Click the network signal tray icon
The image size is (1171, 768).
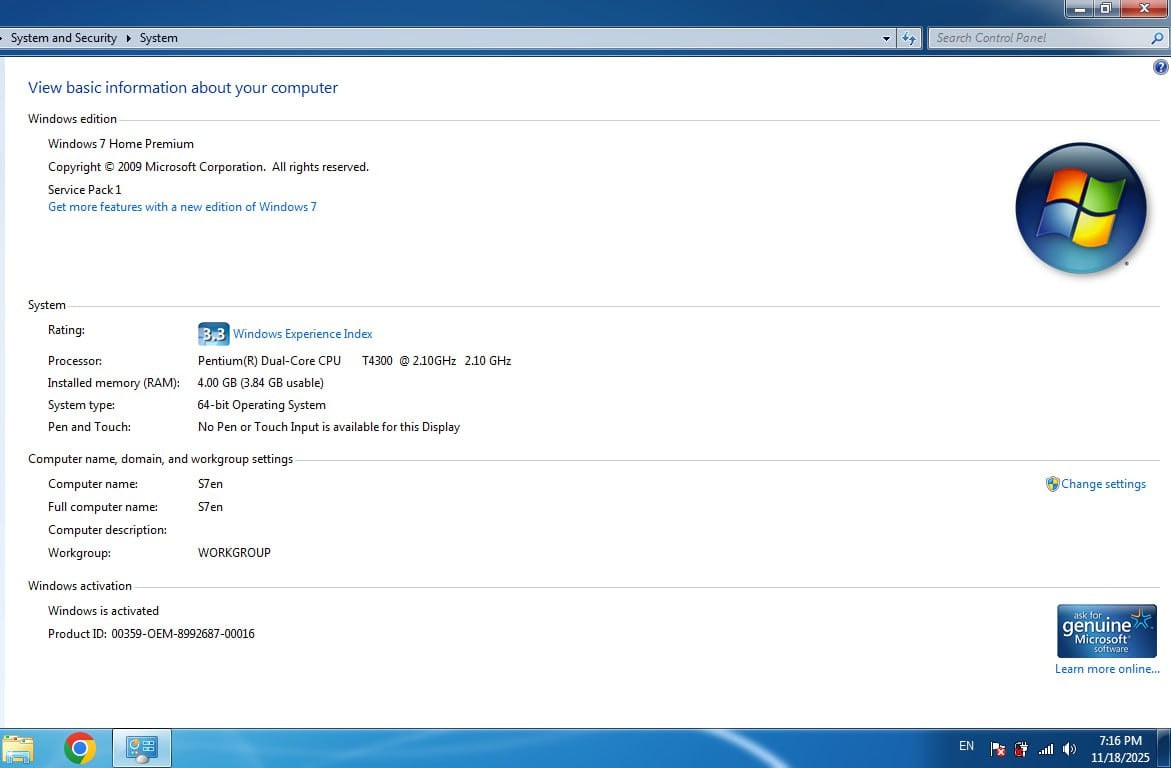pos(1046,749)
